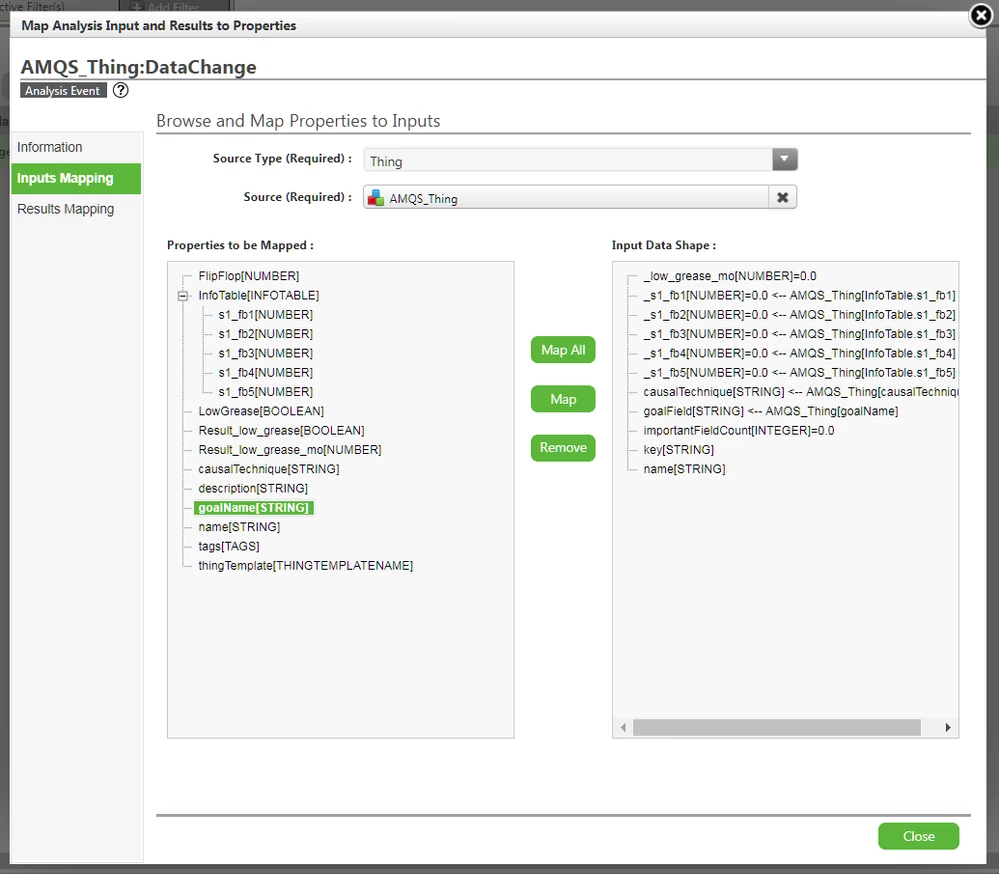
Task: Select name[STRING] in Input Data Shape
Action: (684, 469)
